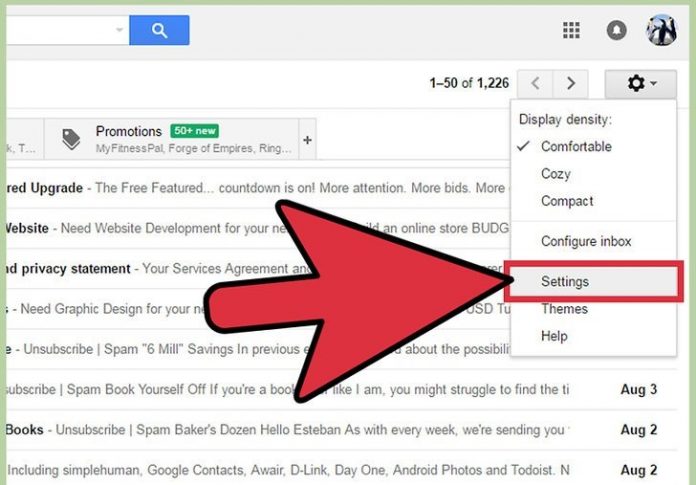Open Themes from the gear menu

click(x=564, y=309)
